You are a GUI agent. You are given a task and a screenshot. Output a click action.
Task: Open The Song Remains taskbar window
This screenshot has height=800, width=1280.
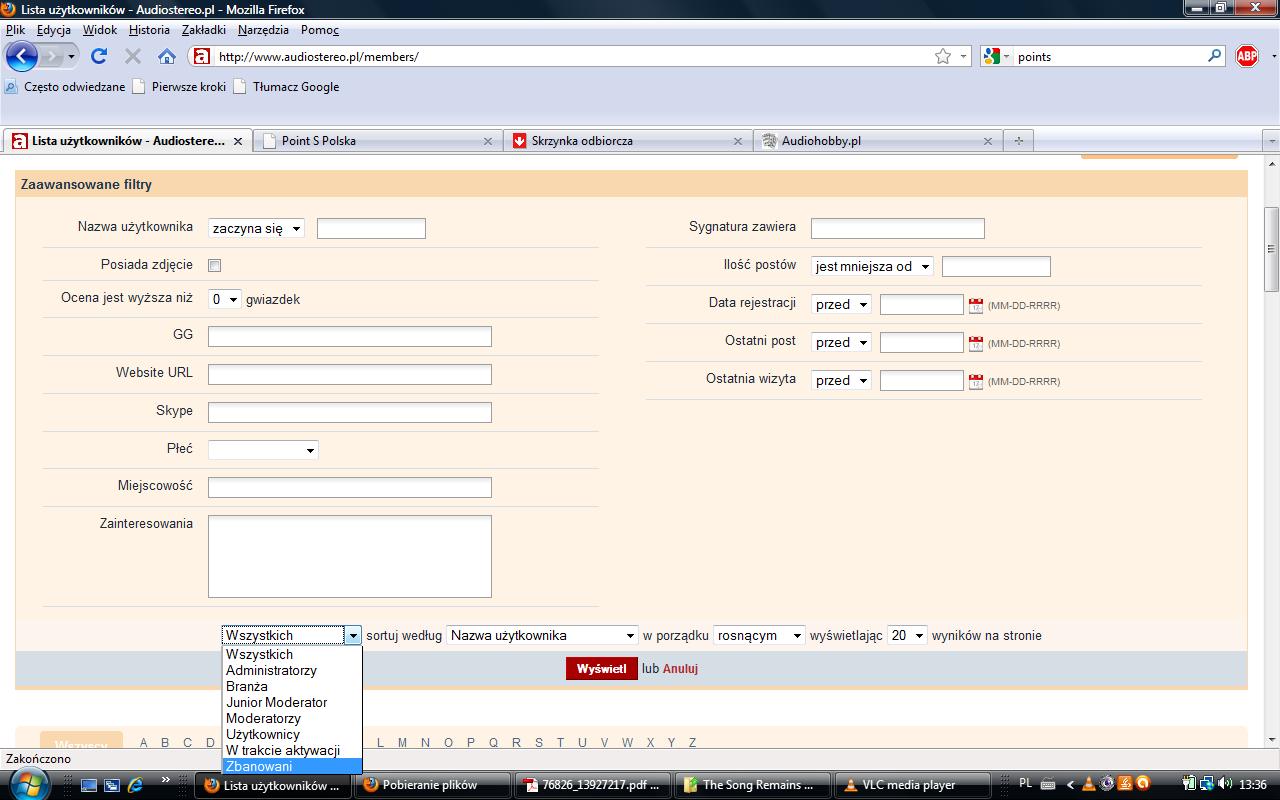click(754, 785)
